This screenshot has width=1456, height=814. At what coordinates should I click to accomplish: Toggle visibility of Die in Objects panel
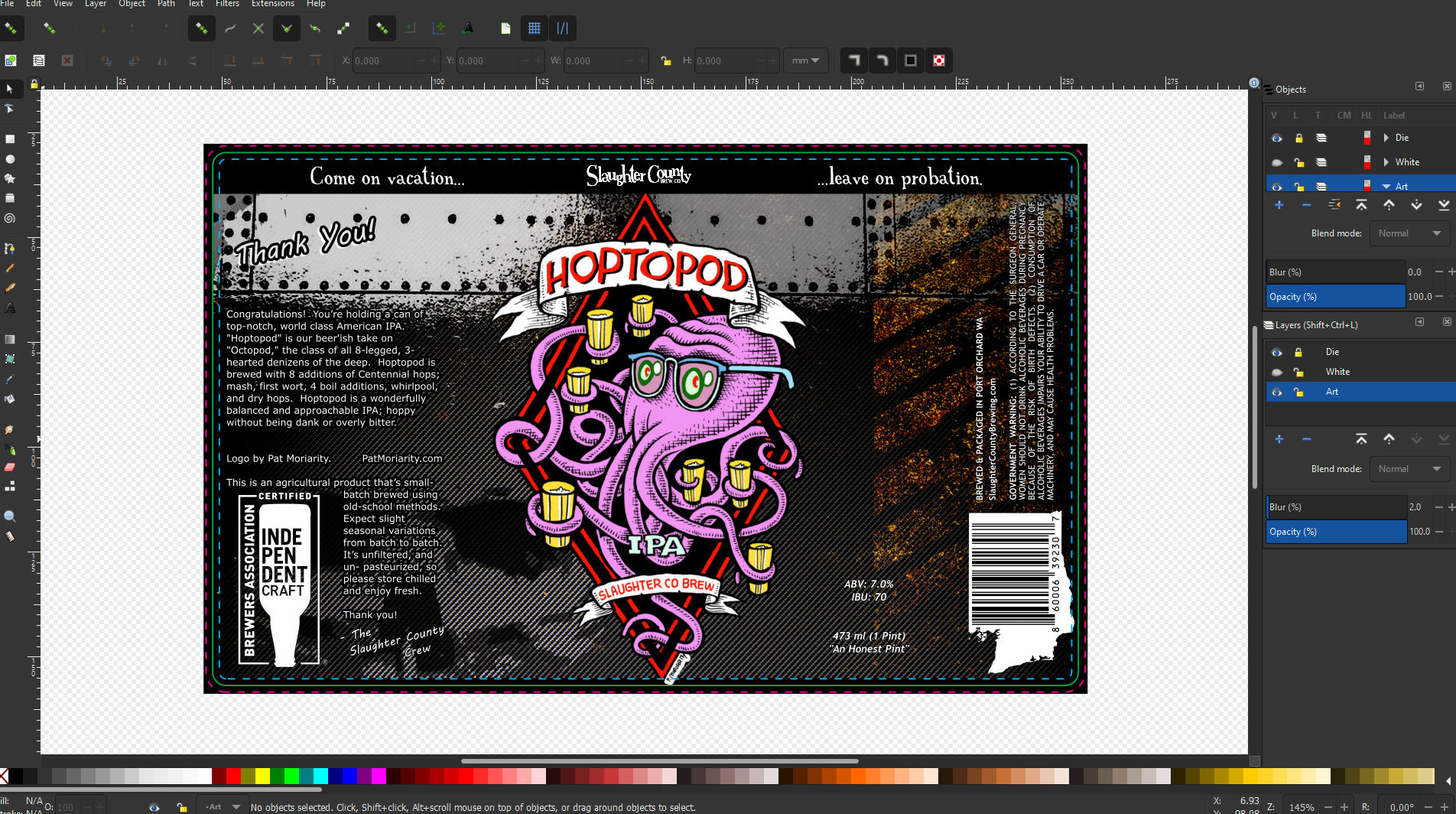[1276, 138]
